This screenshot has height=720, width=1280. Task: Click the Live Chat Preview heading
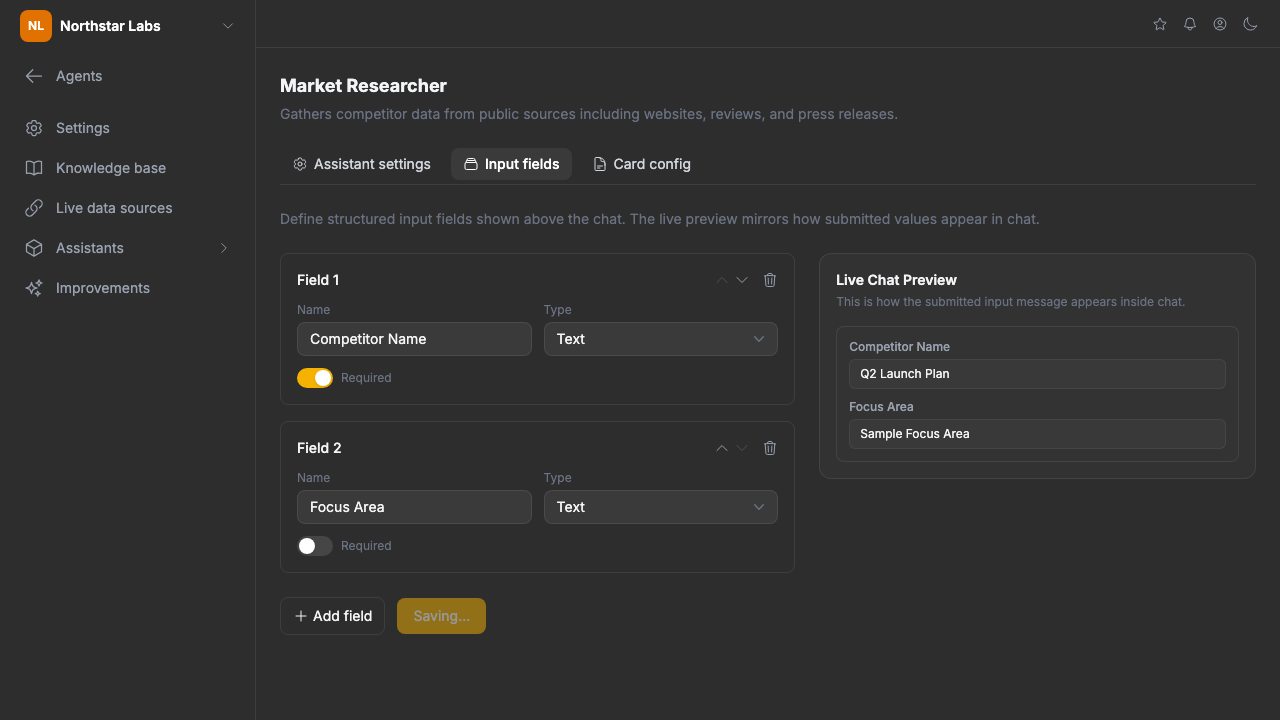(896, 280)
